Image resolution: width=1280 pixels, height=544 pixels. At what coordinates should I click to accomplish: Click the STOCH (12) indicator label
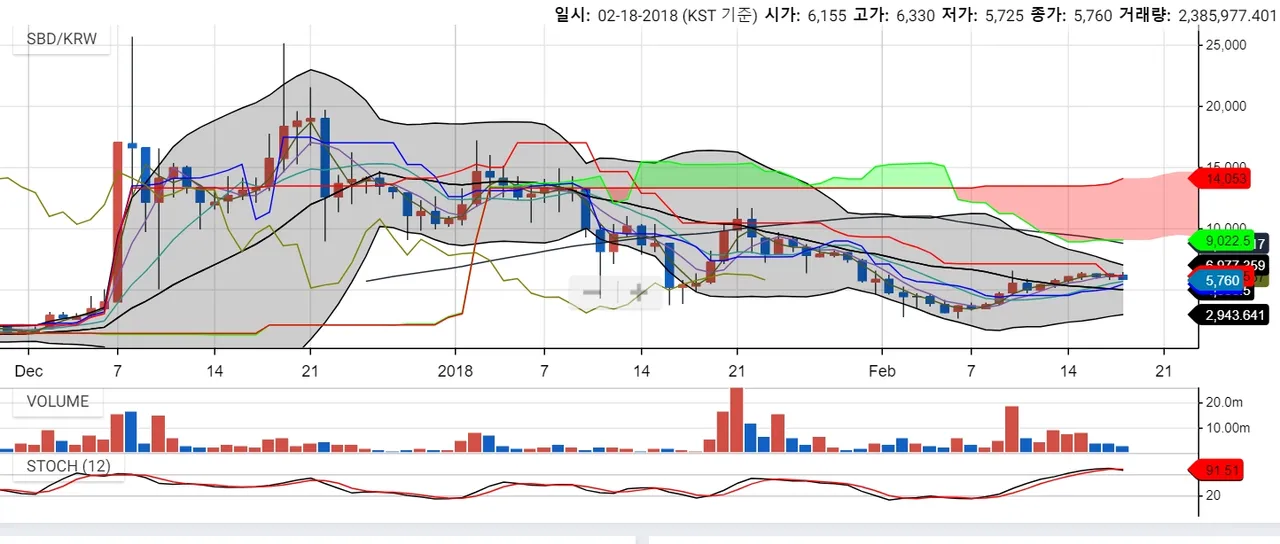point(70,466)
